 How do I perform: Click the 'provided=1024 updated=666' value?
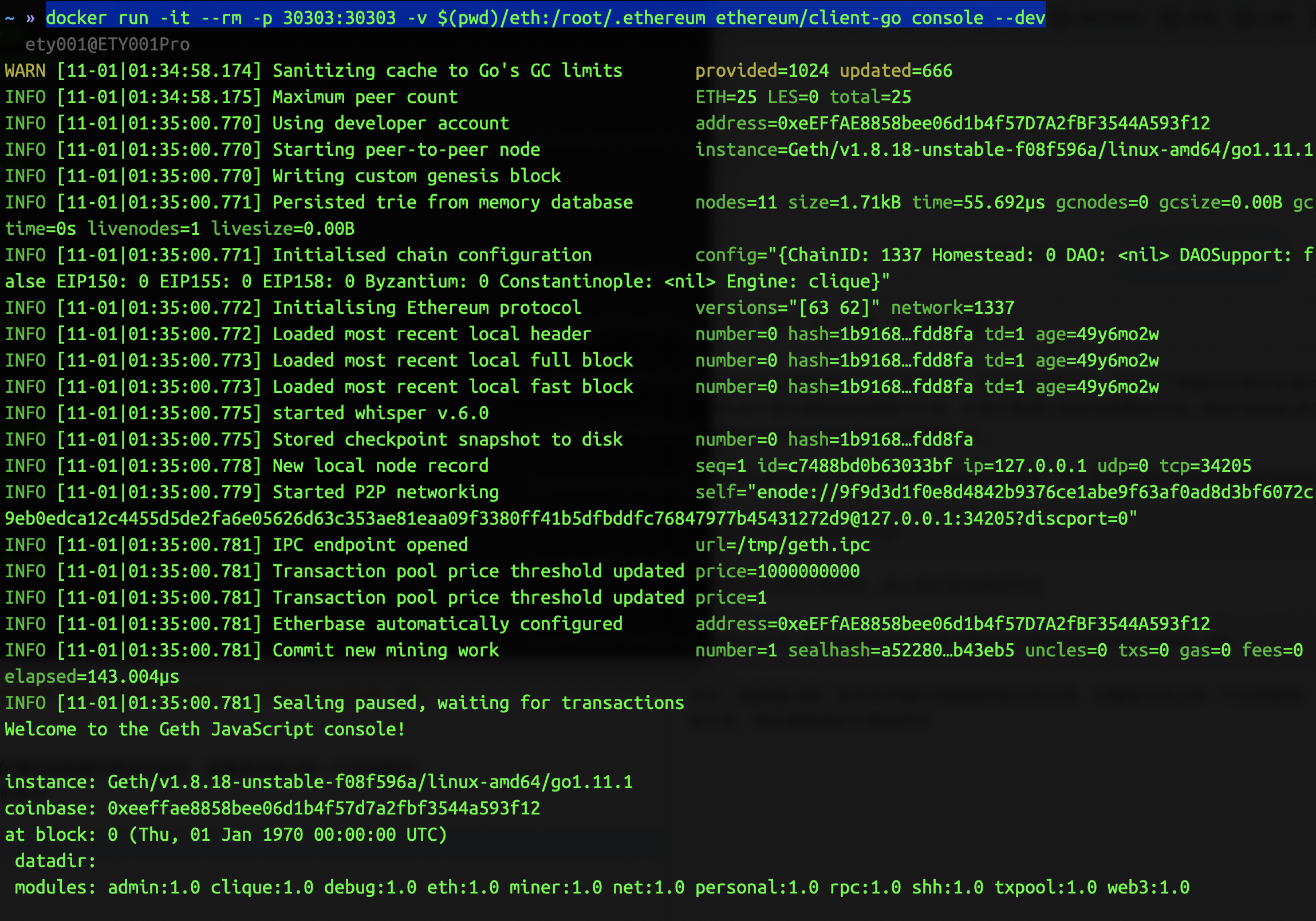click(824, 70)
